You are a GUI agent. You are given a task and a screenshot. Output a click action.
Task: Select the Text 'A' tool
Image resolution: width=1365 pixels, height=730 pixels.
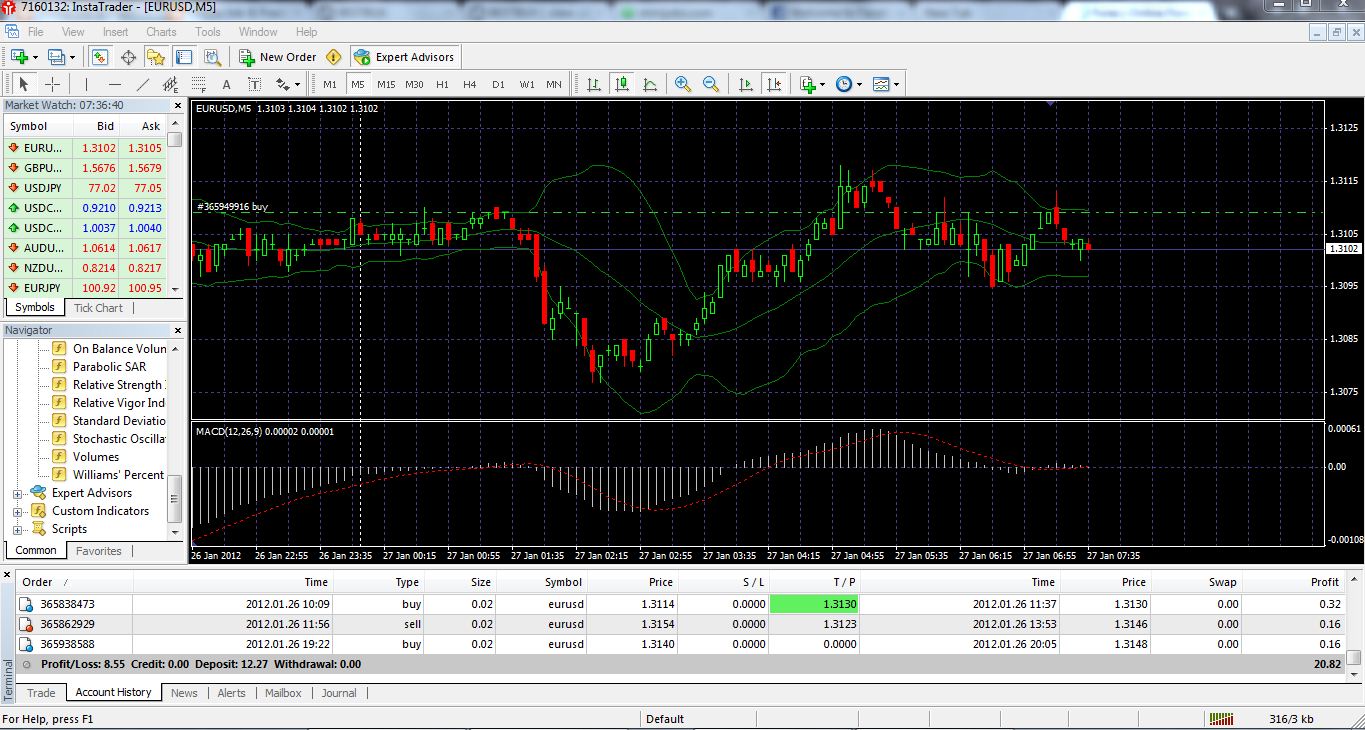pyautogui.click(x=226, y=85)
